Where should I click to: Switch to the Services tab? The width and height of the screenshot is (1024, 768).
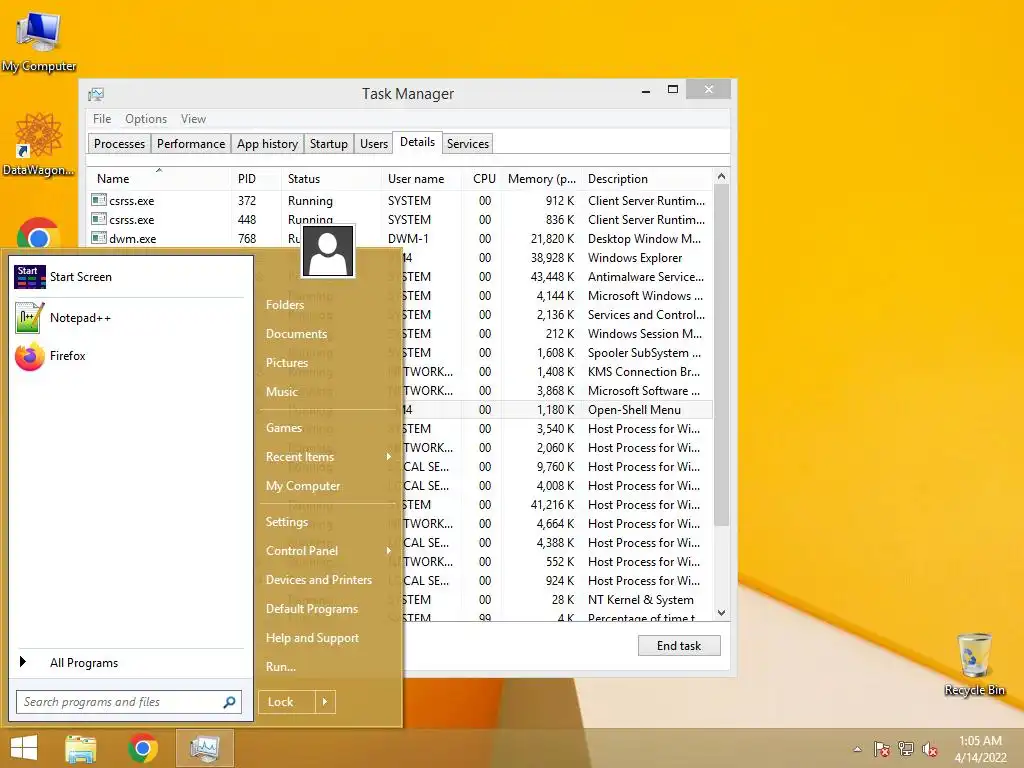468,144
